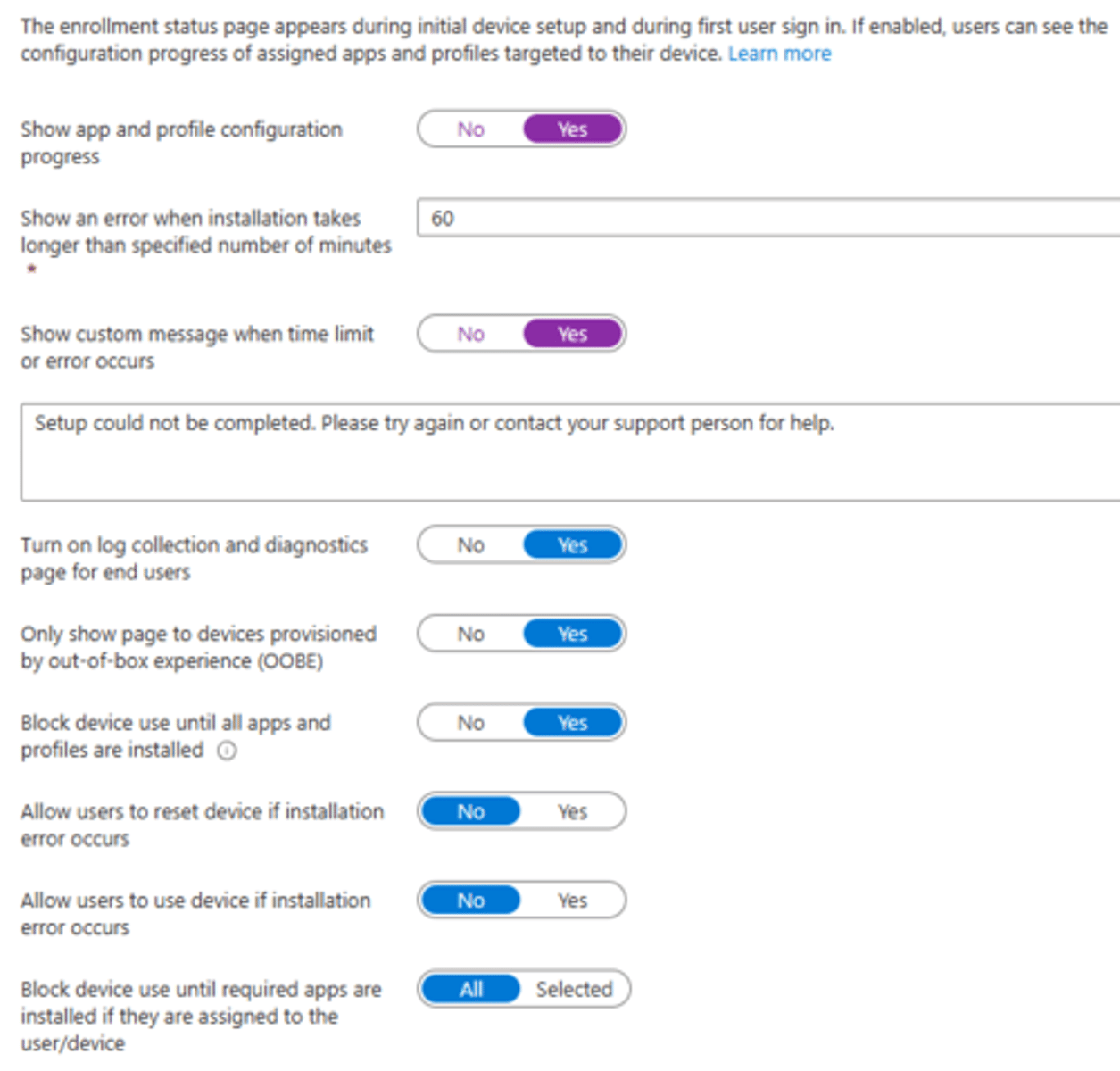The height and width of the screenshot is (1071, 1120).
Task: Select Yes for log collection and diagnostics
Action: [x=572, y=545]
